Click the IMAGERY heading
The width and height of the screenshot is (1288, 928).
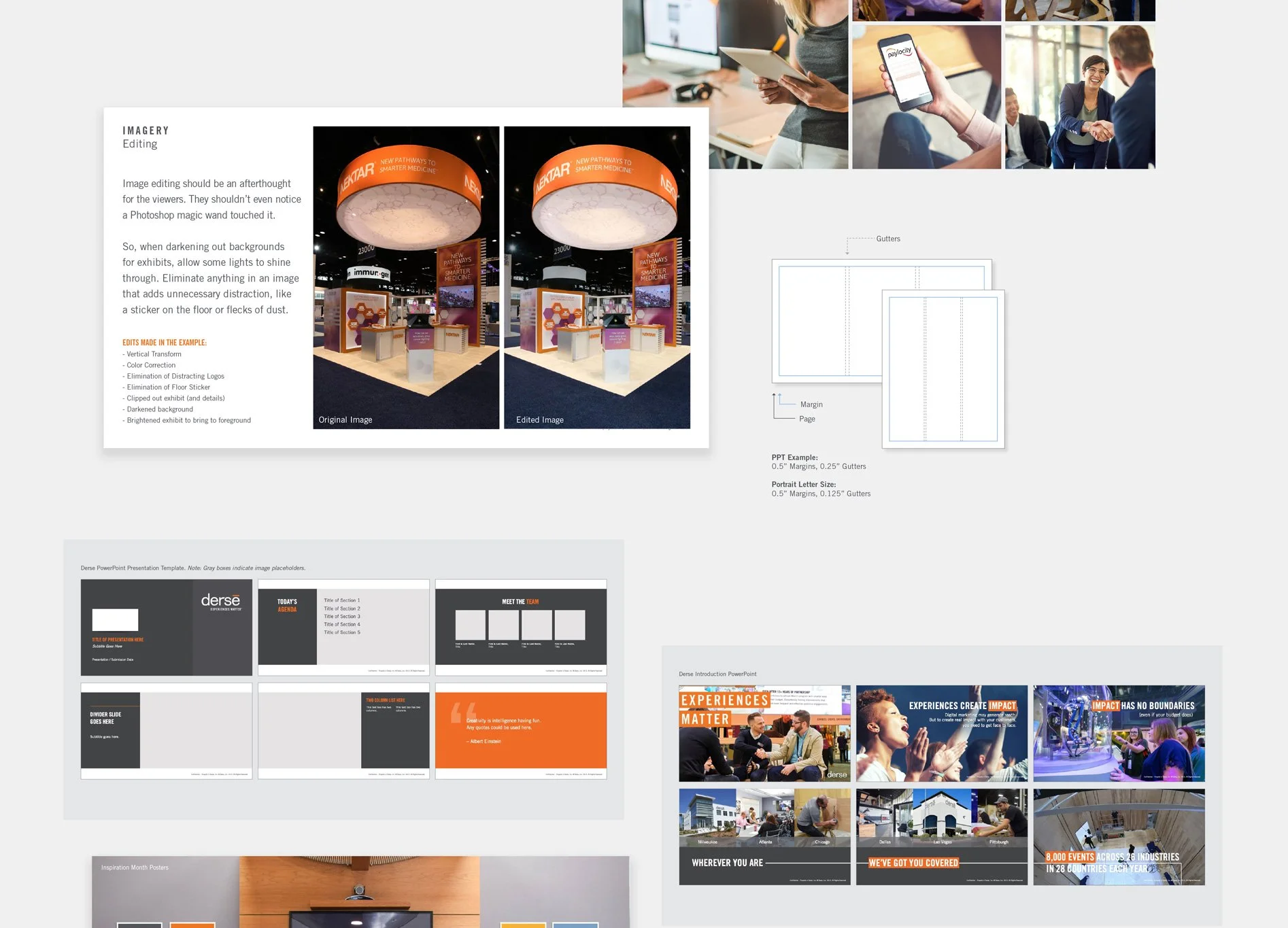click(146, 131)
